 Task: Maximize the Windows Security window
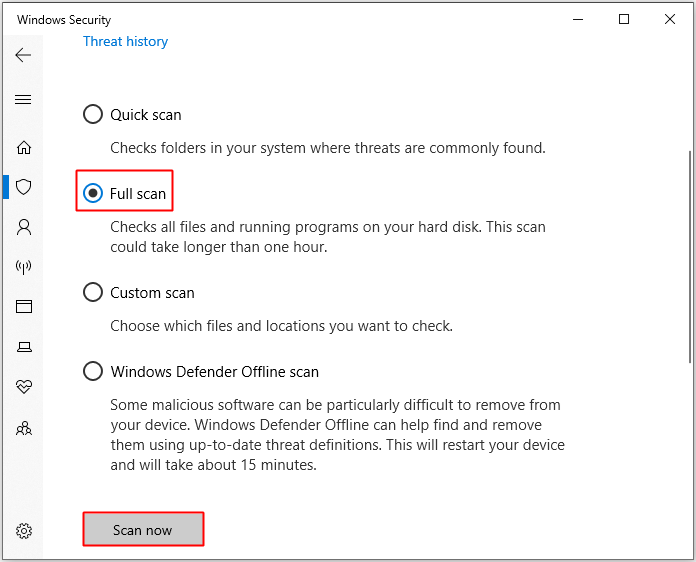pyautogui.click(x=624, y=19)
